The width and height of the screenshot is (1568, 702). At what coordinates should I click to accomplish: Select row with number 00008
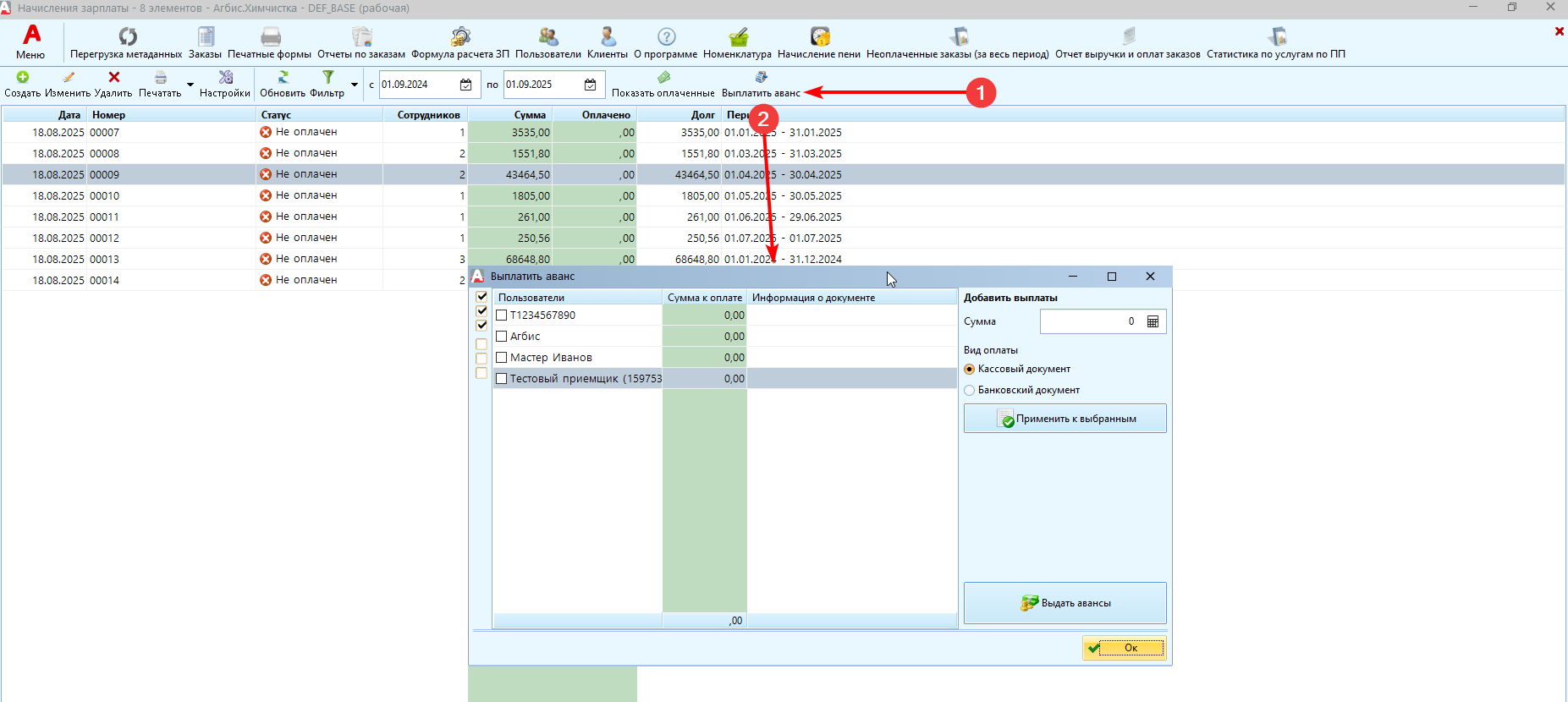(784, 153)
